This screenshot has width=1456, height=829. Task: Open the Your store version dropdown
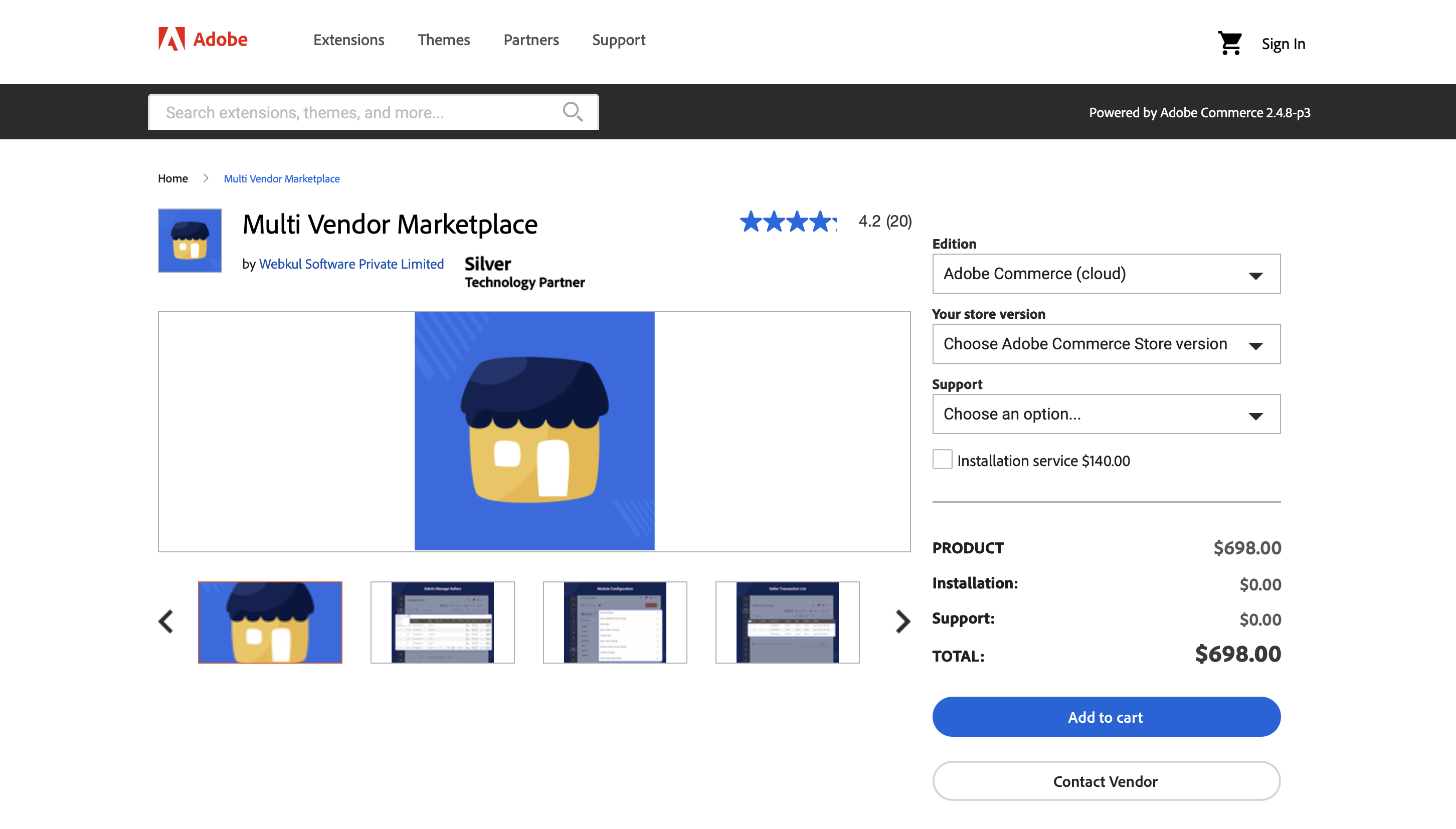tap(1106, 344)
